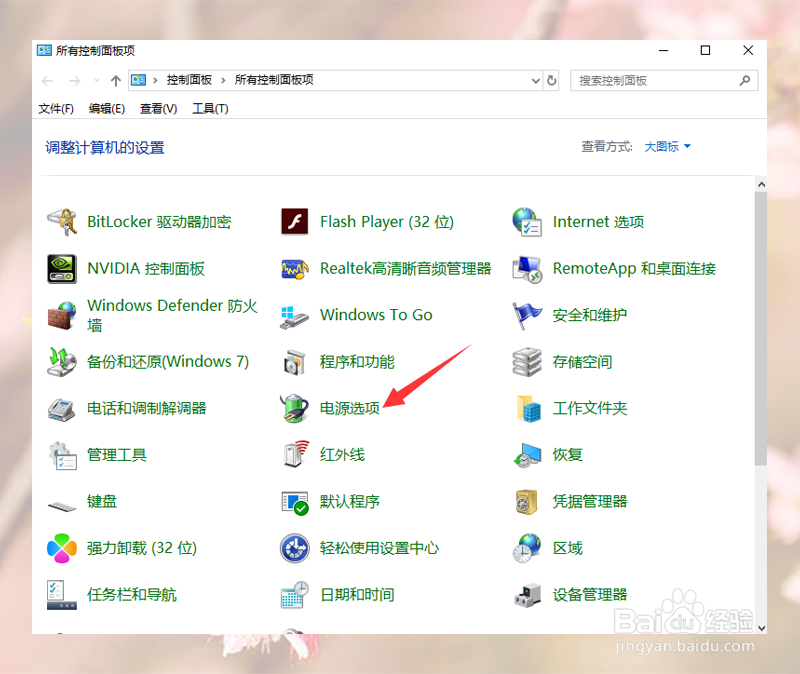The height and width of the screenshot is (674, 800).
Task: Expand the chevron before 控制面板 in breadcrumb
Action: tap(155, 80)
